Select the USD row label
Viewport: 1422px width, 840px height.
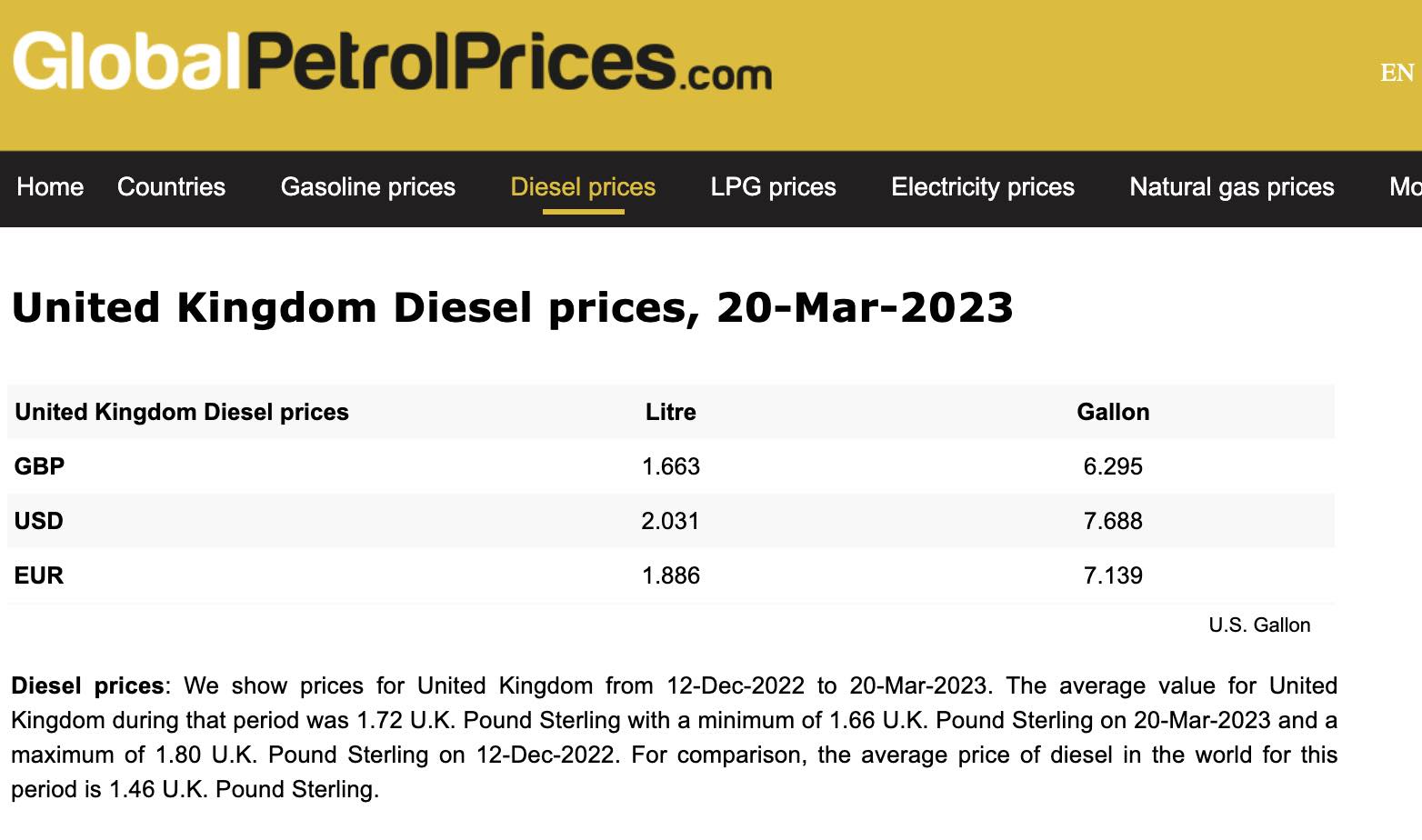(39, 521)
